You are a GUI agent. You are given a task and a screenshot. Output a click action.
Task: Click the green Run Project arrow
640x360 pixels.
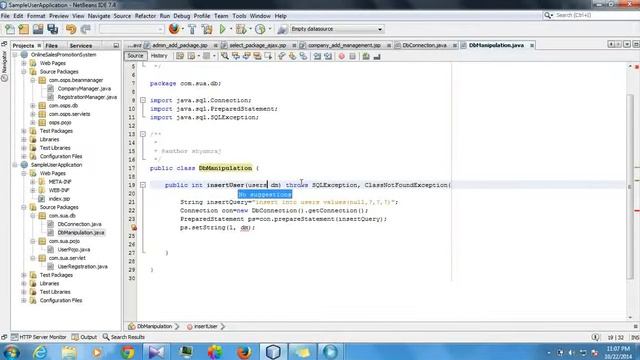tap(222, 29)
